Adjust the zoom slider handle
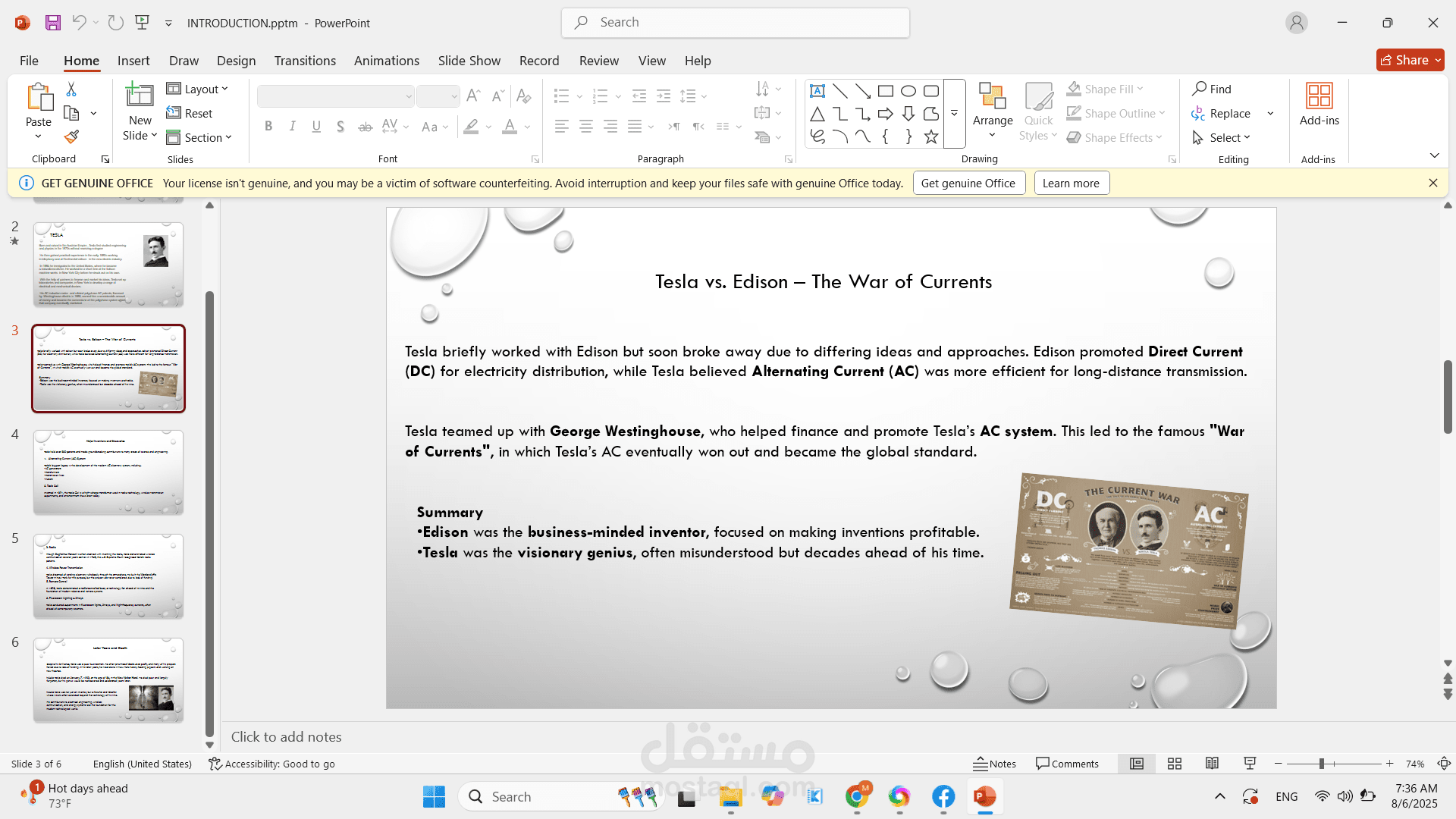 (x=1321, y=764)
